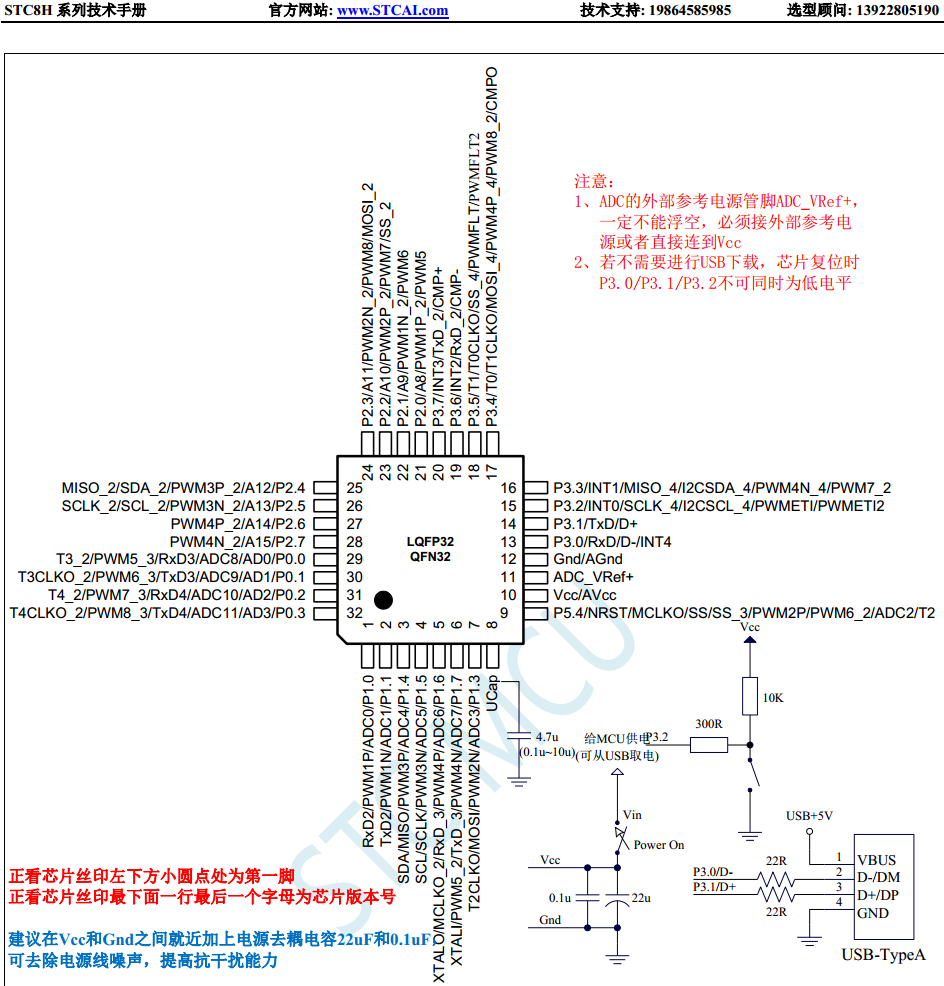Click the STC8H 系列技术手册 header title

point(75,11)
